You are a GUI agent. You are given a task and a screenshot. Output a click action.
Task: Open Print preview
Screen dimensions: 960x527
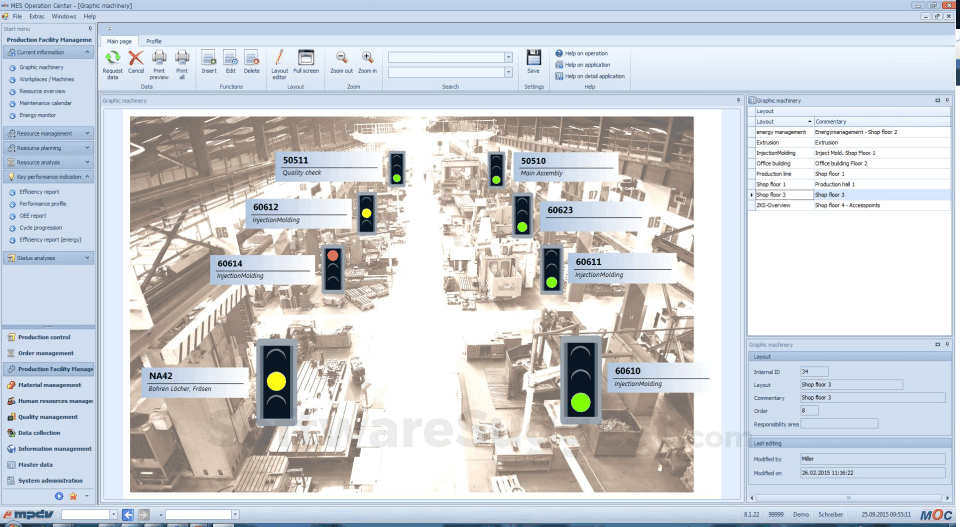pyautogui.click(x=159, y=58)
